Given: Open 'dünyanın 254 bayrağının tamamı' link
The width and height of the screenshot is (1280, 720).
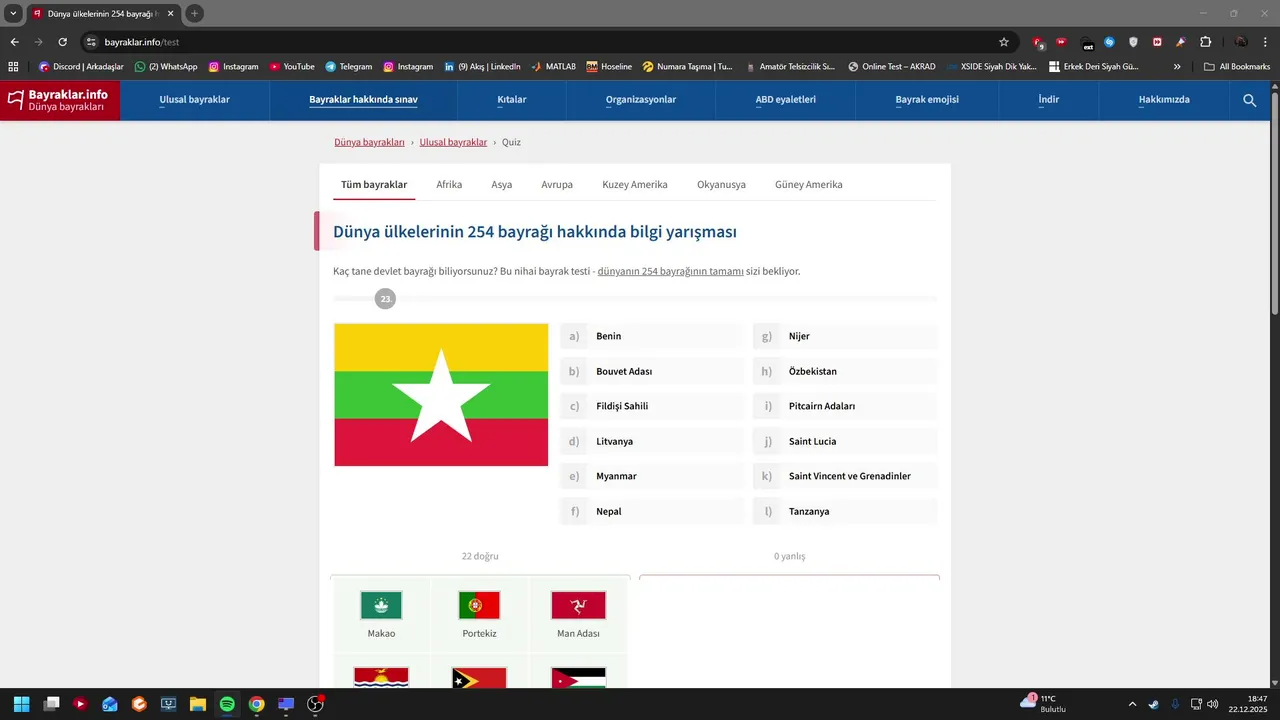Looking at the screenshot, I should click(x=671, y=271).
